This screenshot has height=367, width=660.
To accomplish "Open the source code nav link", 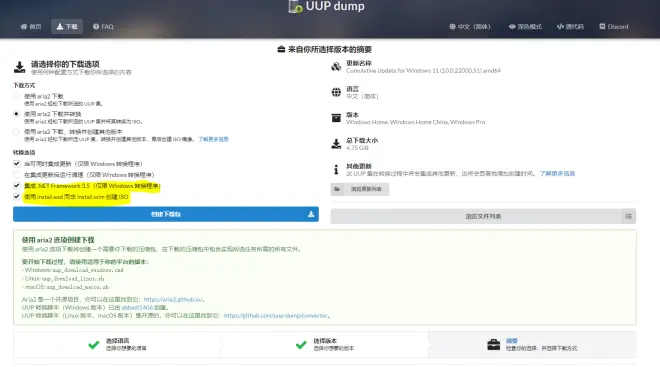I will 570,27.
